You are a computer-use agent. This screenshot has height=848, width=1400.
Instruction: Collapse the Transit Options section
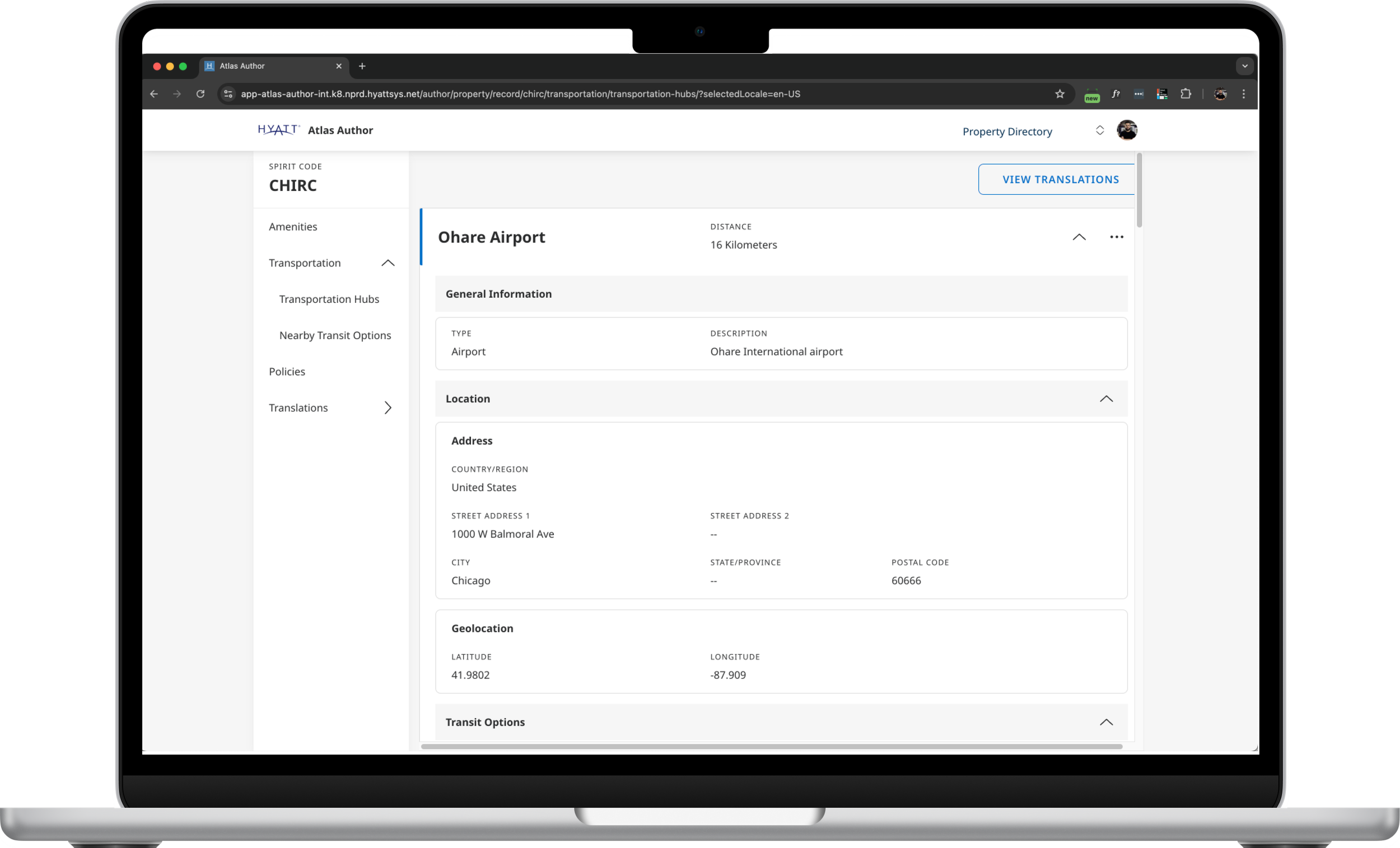tap(1105, 722)
